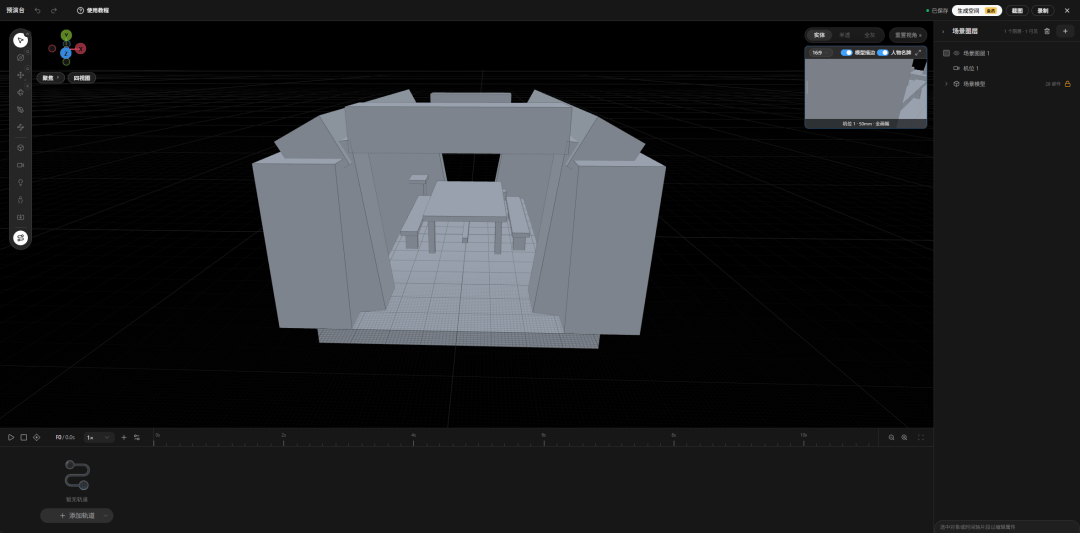Delete layer using trash icon

click(x=1047, y=31)
